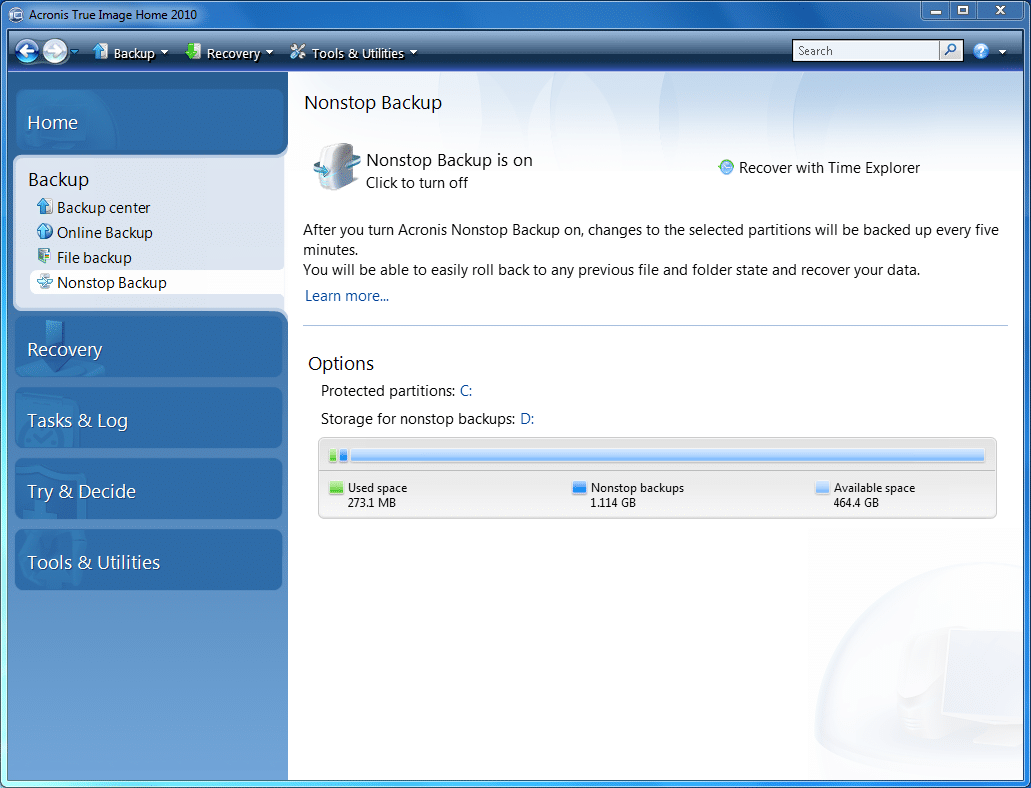The height and width of the screenshot is (788, 1031).
Task: Expand the Backup menu dropdown arrow
Action: tap(164, 53)
